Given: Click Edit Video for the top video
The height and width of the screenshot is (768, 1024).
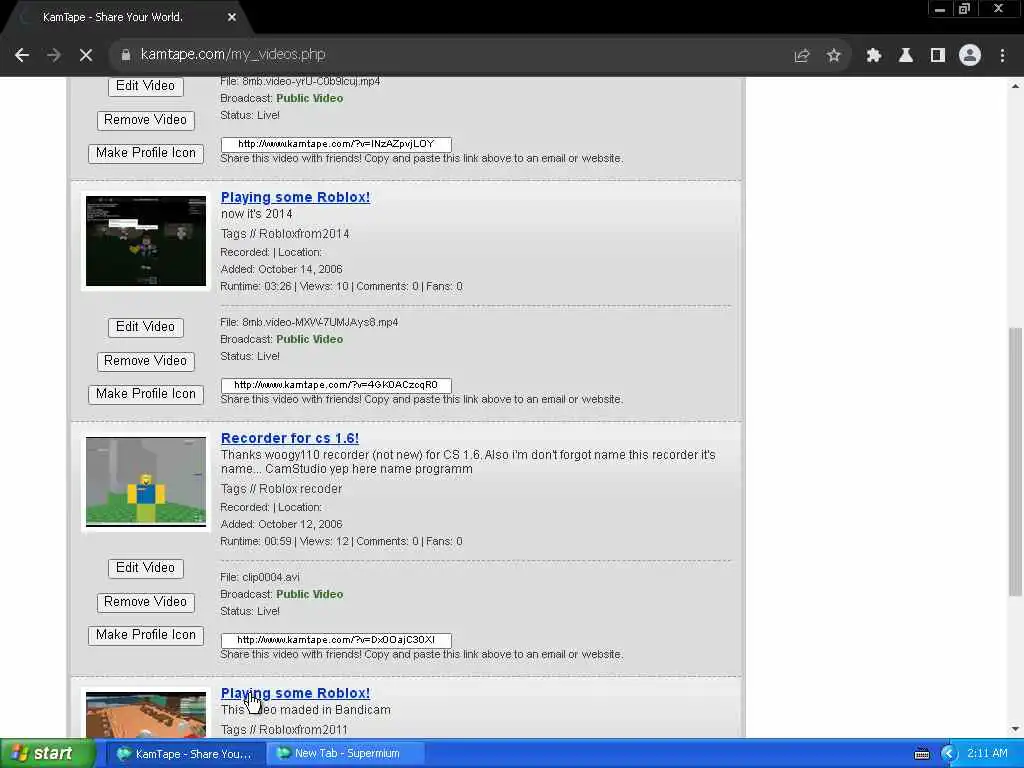Looking at the screenshot, I should click(146, 86).
